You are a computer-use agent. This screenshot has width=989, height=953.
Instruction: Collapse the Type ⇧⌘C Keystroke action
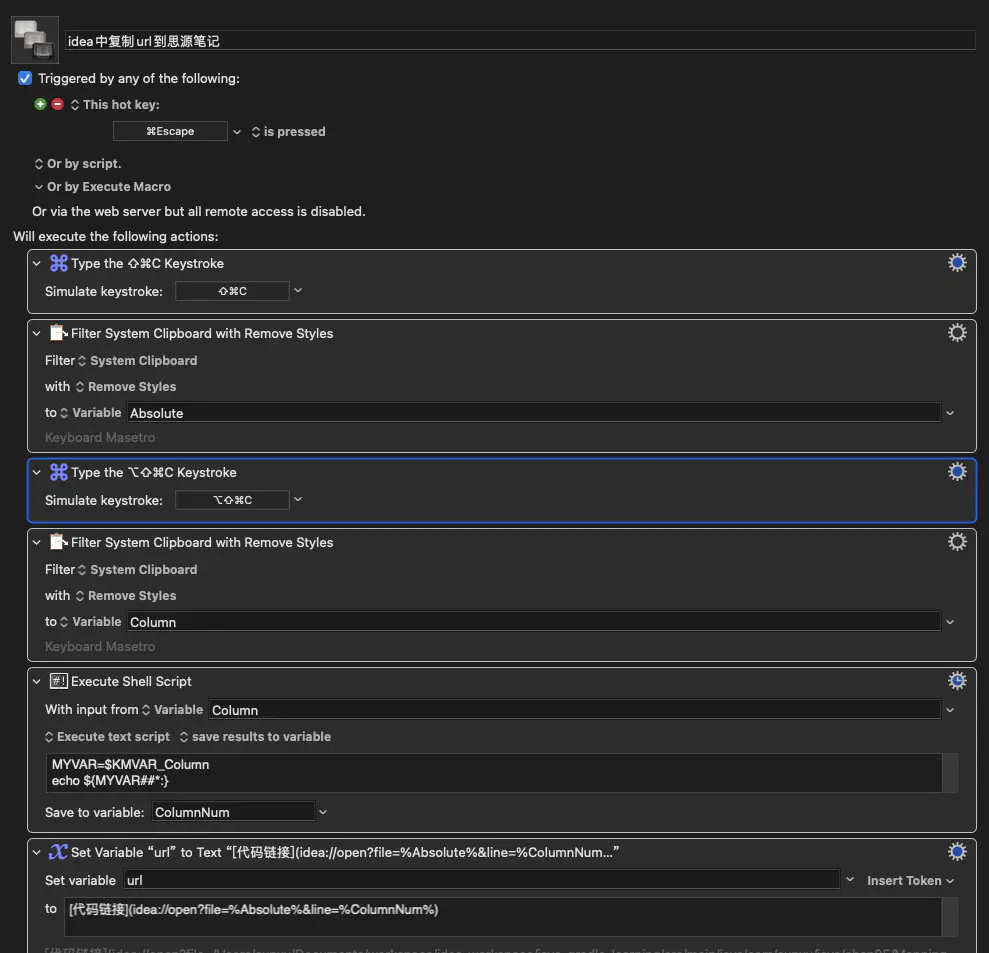[38, 263]
